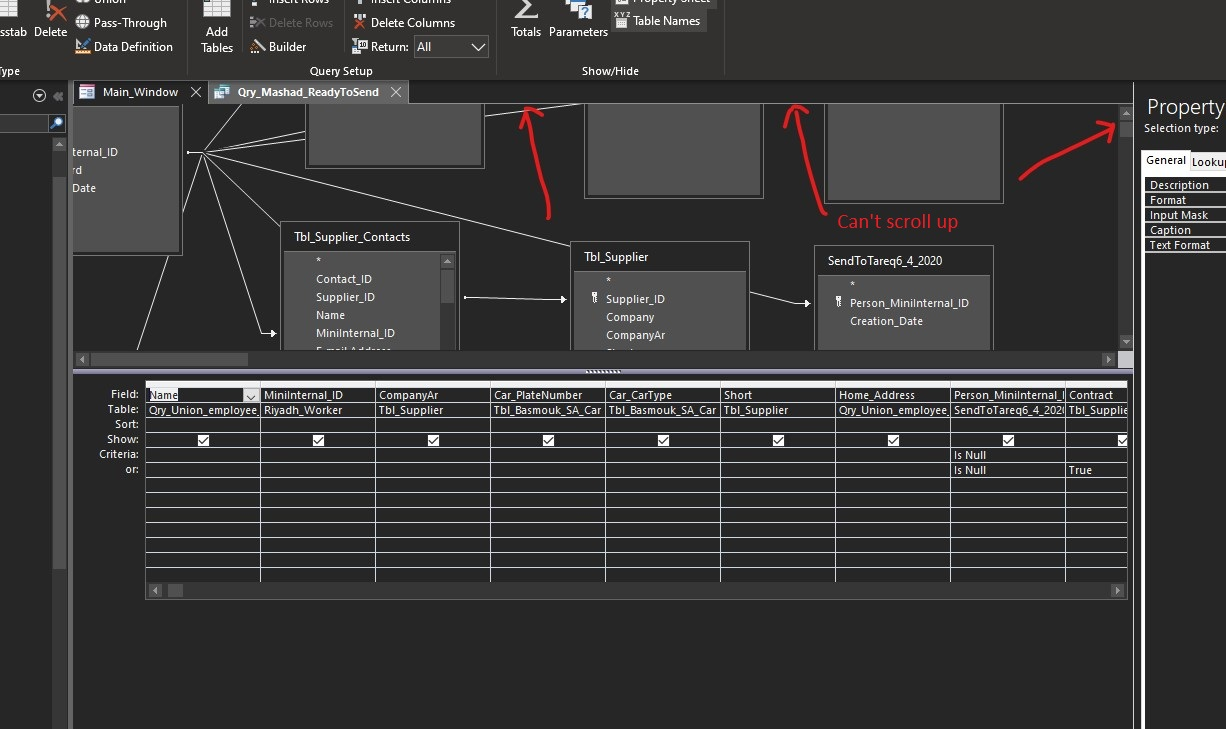Toggle Show checkbox under Short column
The height and width of the screenshot is (729, 1226).
coord(778,440)
